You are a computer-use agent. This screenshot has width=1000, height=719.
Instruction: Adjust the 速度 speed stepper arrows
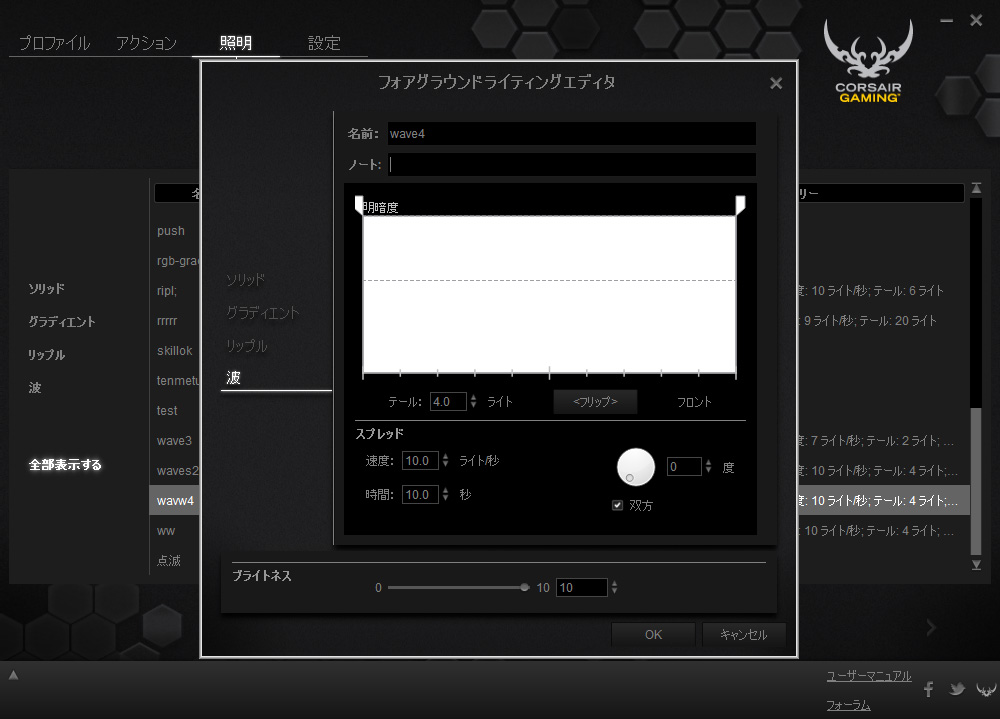coord(446,461)
